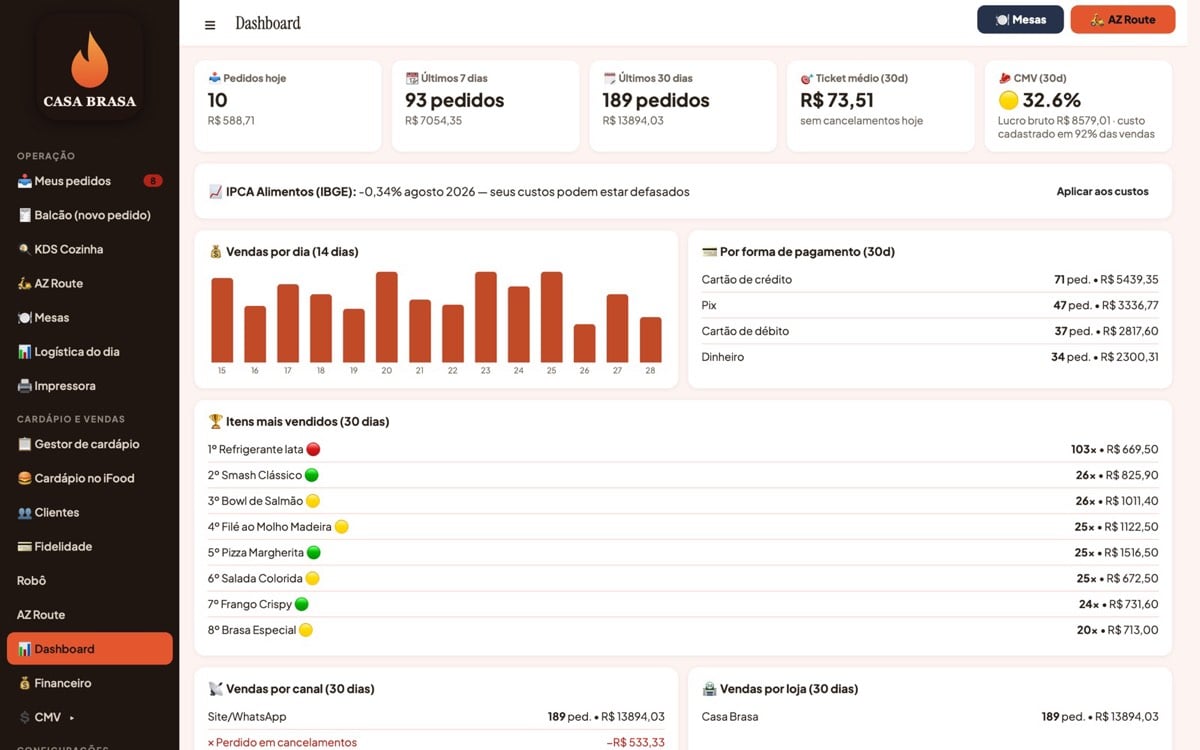This screenshot has width=1200, height=750.
Task: Open the iconless AZ Route sidebar item
Action: click(x=90, y=614)
